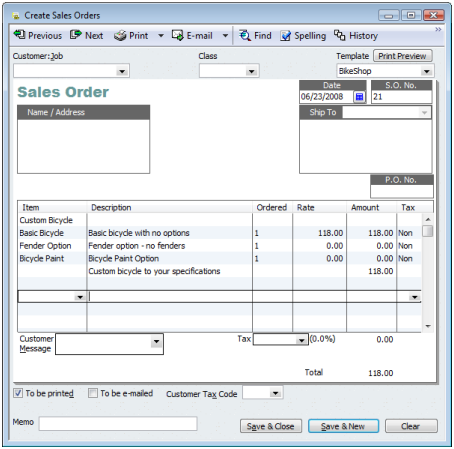
Task: Open the BikeShop template dropdown
Action: 427,71
